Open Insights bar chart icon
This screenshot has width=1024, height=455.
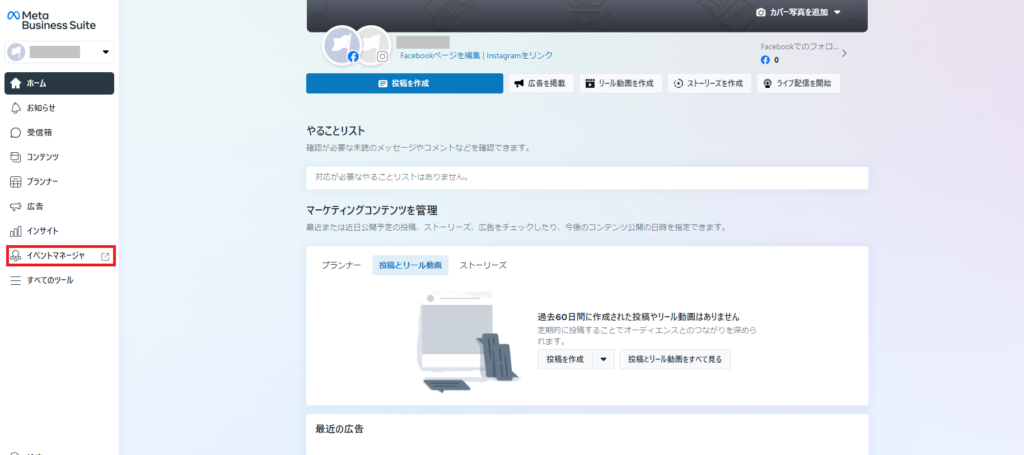[x=16, y=231]
